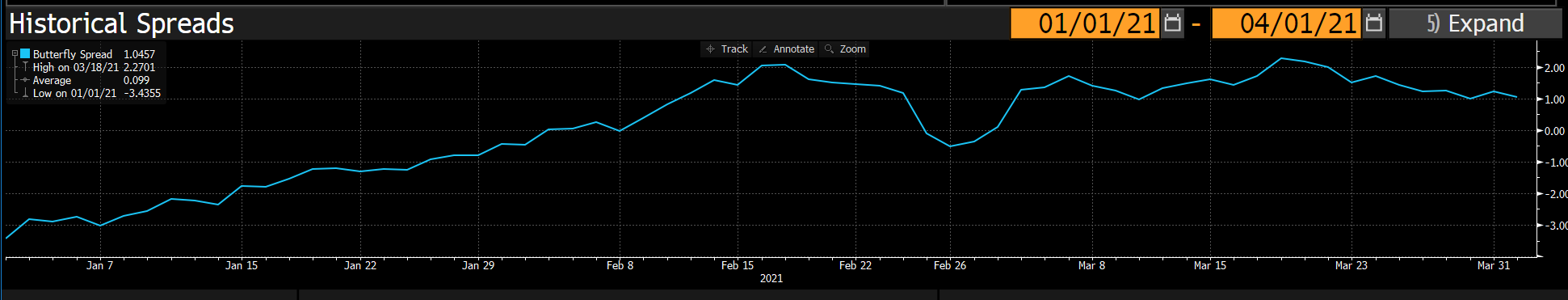Click the Jan 29 axis date label
1568x300 pixels.
click(478, 265)
